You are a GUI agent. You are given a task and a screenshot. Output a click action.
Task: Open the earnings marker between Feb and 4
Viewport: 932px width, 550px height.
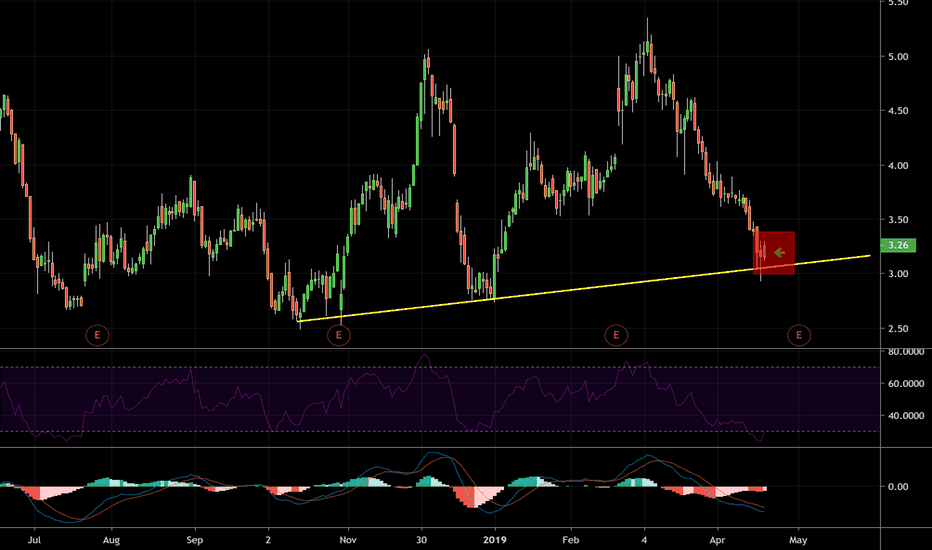(616, 335)
